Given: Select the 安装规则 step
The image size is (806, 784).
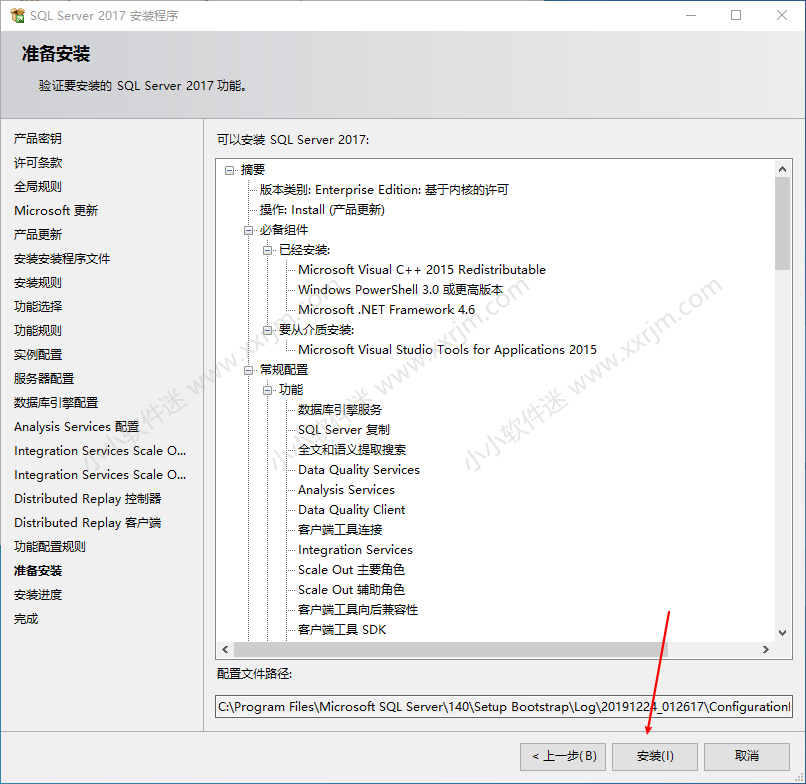Looking at the screenshot, I should coord(38,283).
